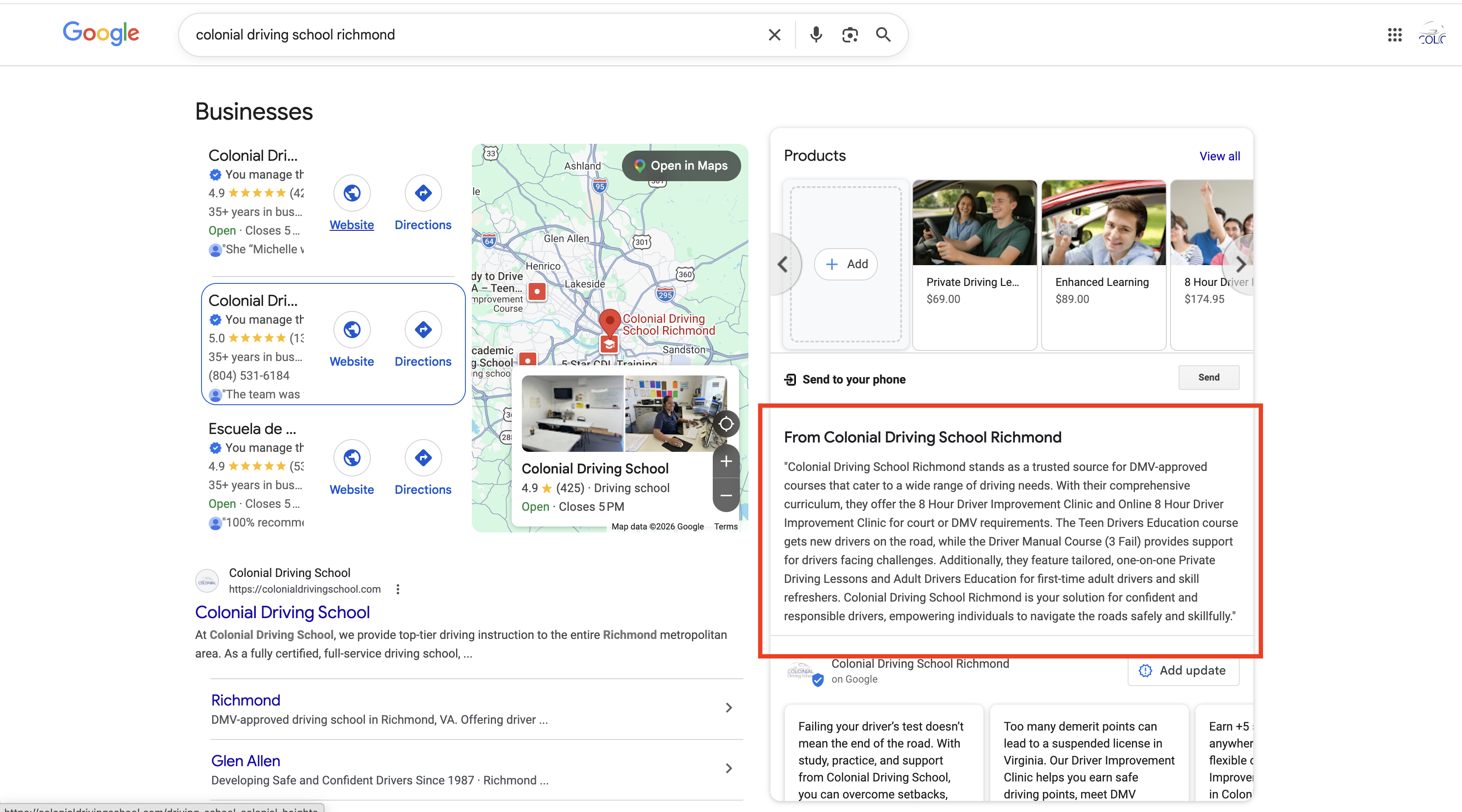Viewport: 1462px width, 812px height.
Task: Open the Richmond sitelink
Action: (x=246, y=700)
